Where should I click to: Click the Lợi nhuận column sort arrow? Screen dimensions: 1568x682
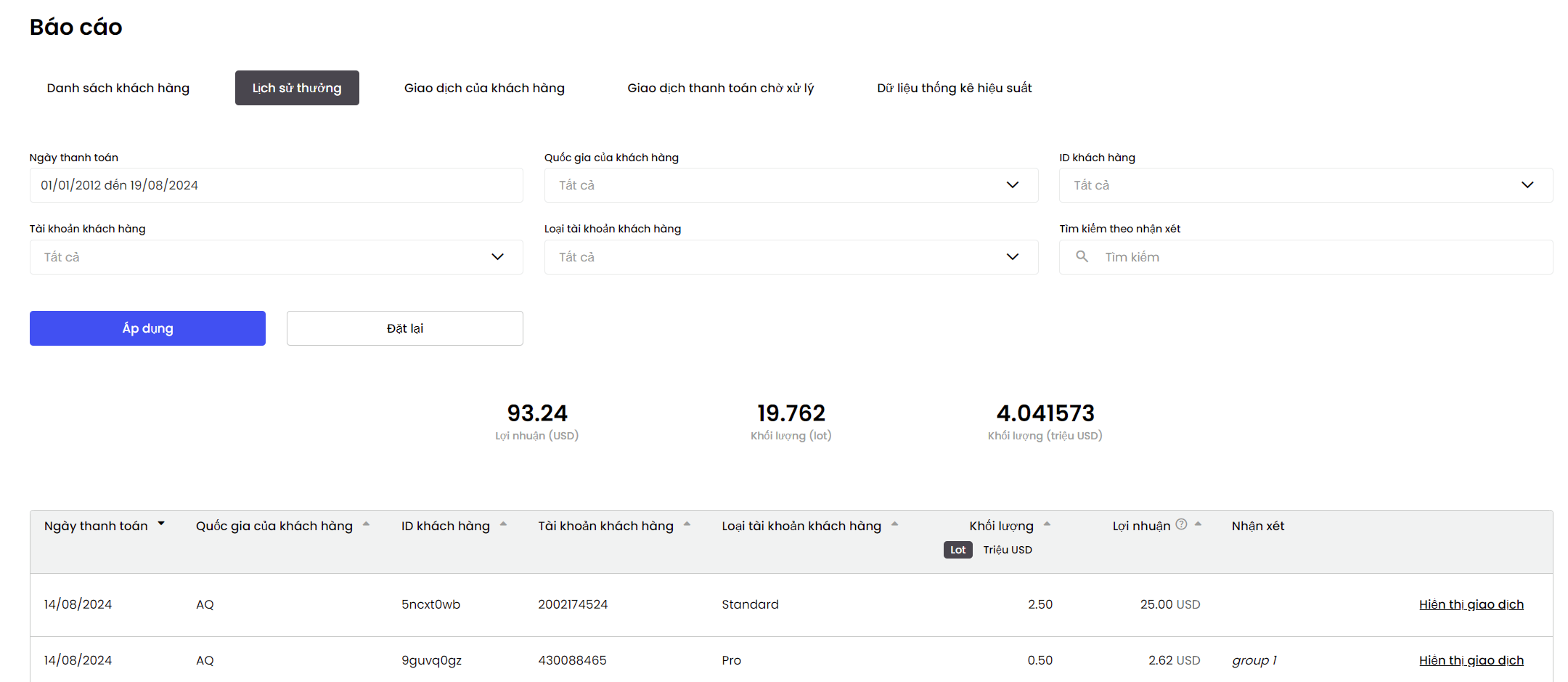click(x=1198, y=524)
